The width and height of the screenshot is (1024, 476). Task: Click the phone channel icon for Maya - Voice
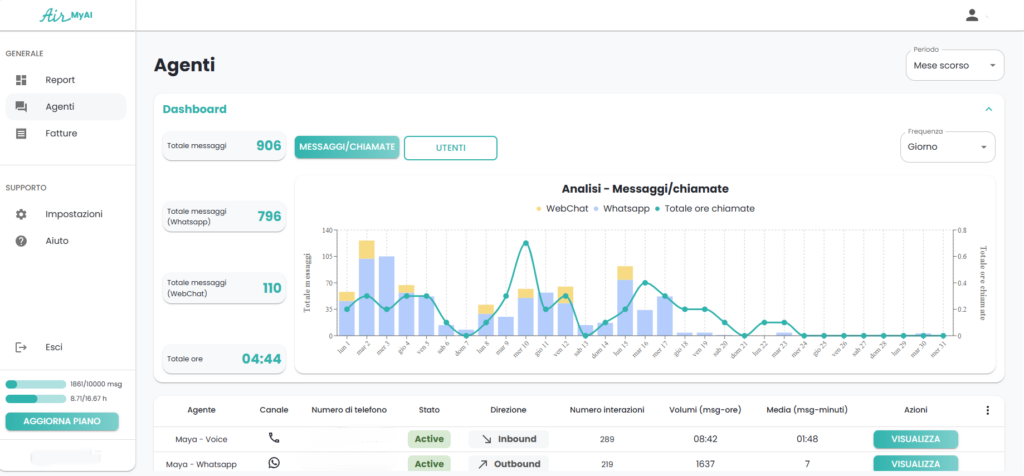click(x=274, y=438)
